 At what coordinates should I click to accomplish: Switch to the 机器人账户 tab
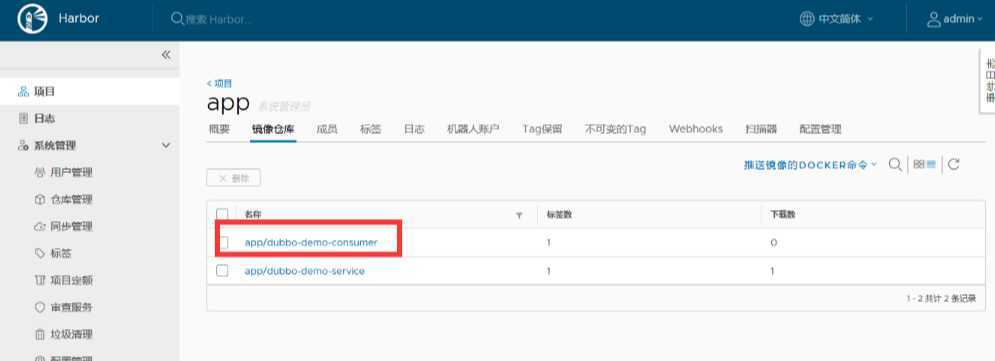(x=473, y=129)
